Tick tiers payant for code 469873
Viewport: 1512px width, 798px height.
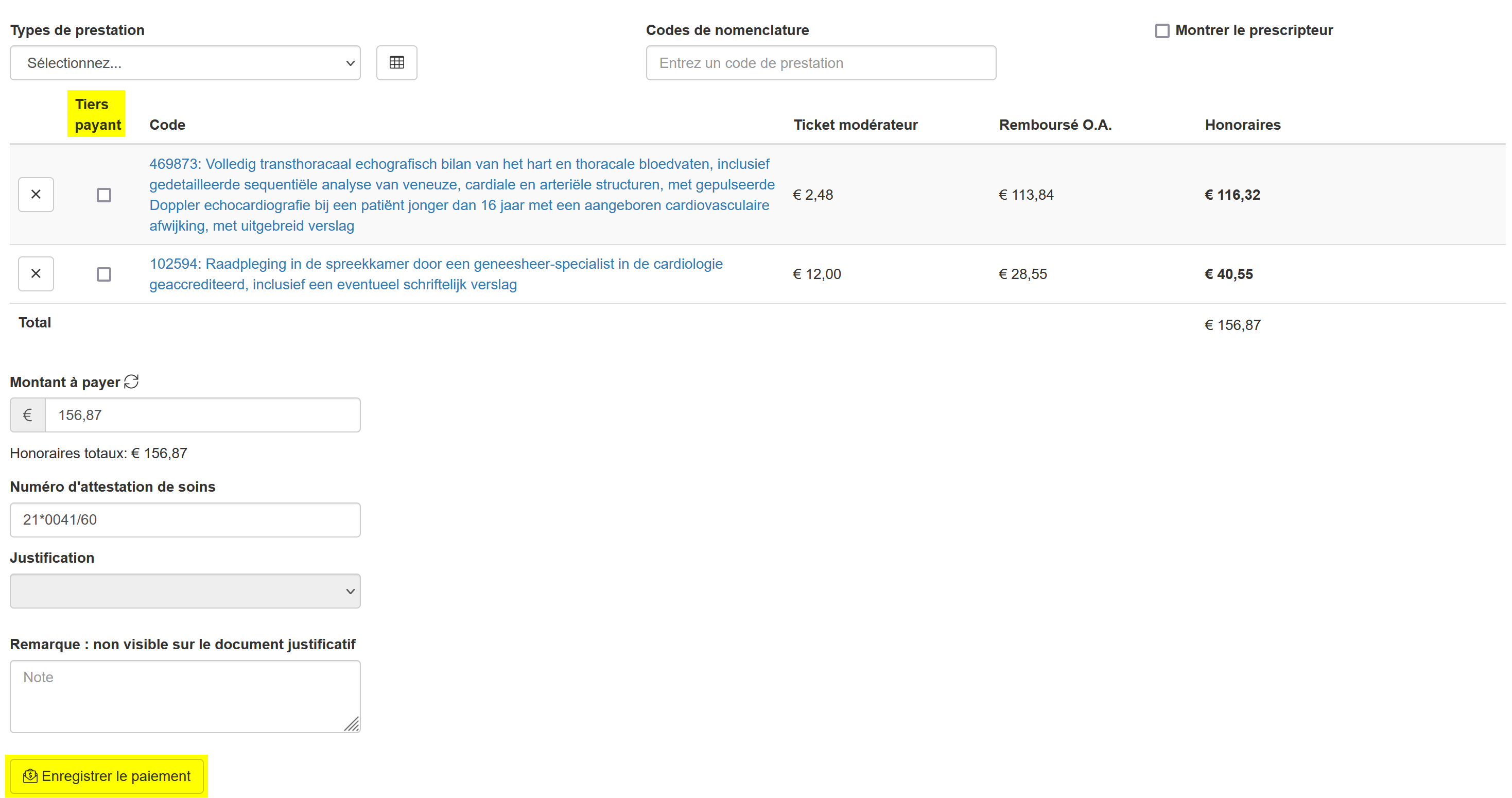click(104, 195)
